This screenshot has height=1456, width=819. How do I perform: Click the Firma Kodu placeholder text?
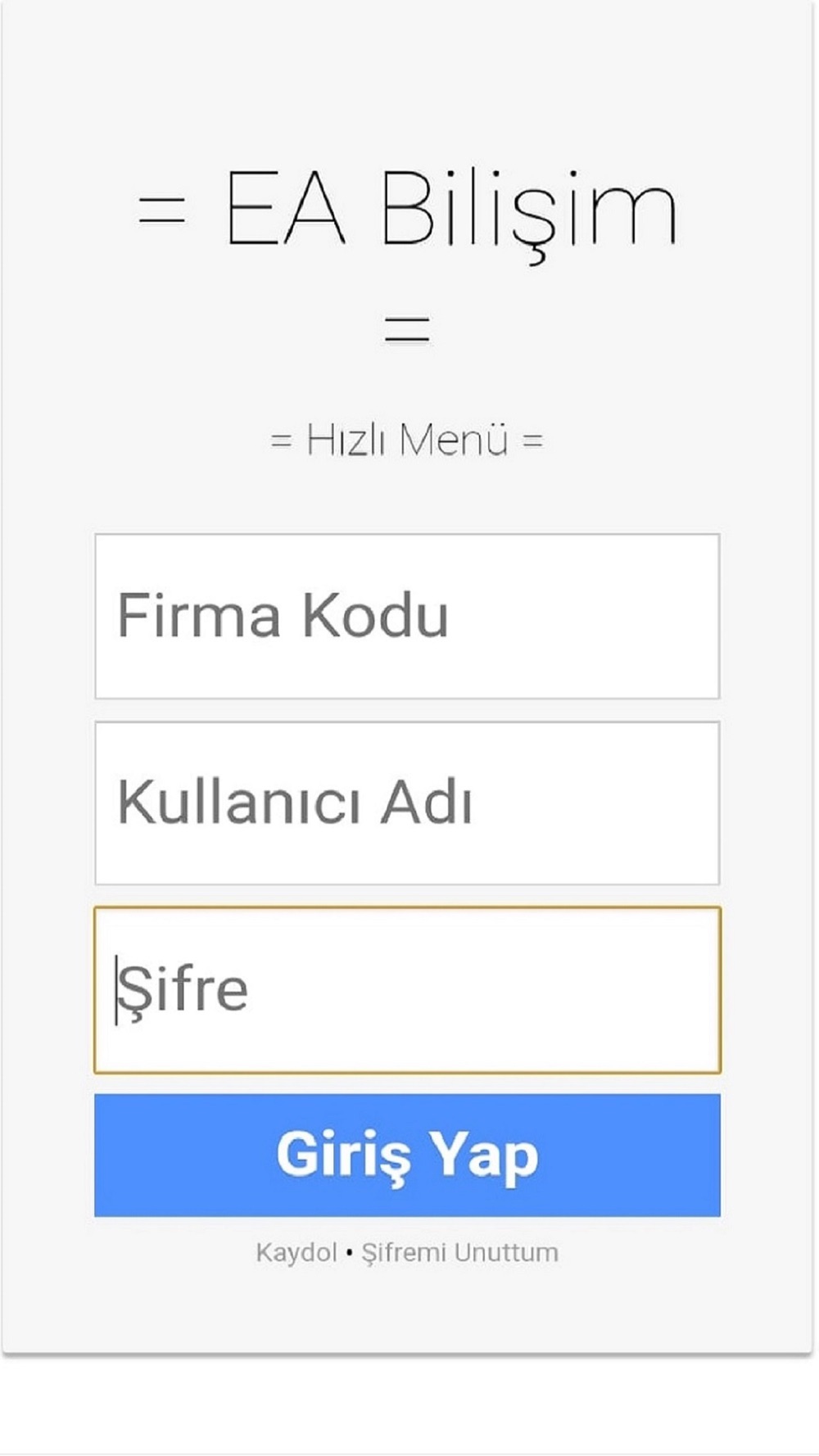coord(283,614)
